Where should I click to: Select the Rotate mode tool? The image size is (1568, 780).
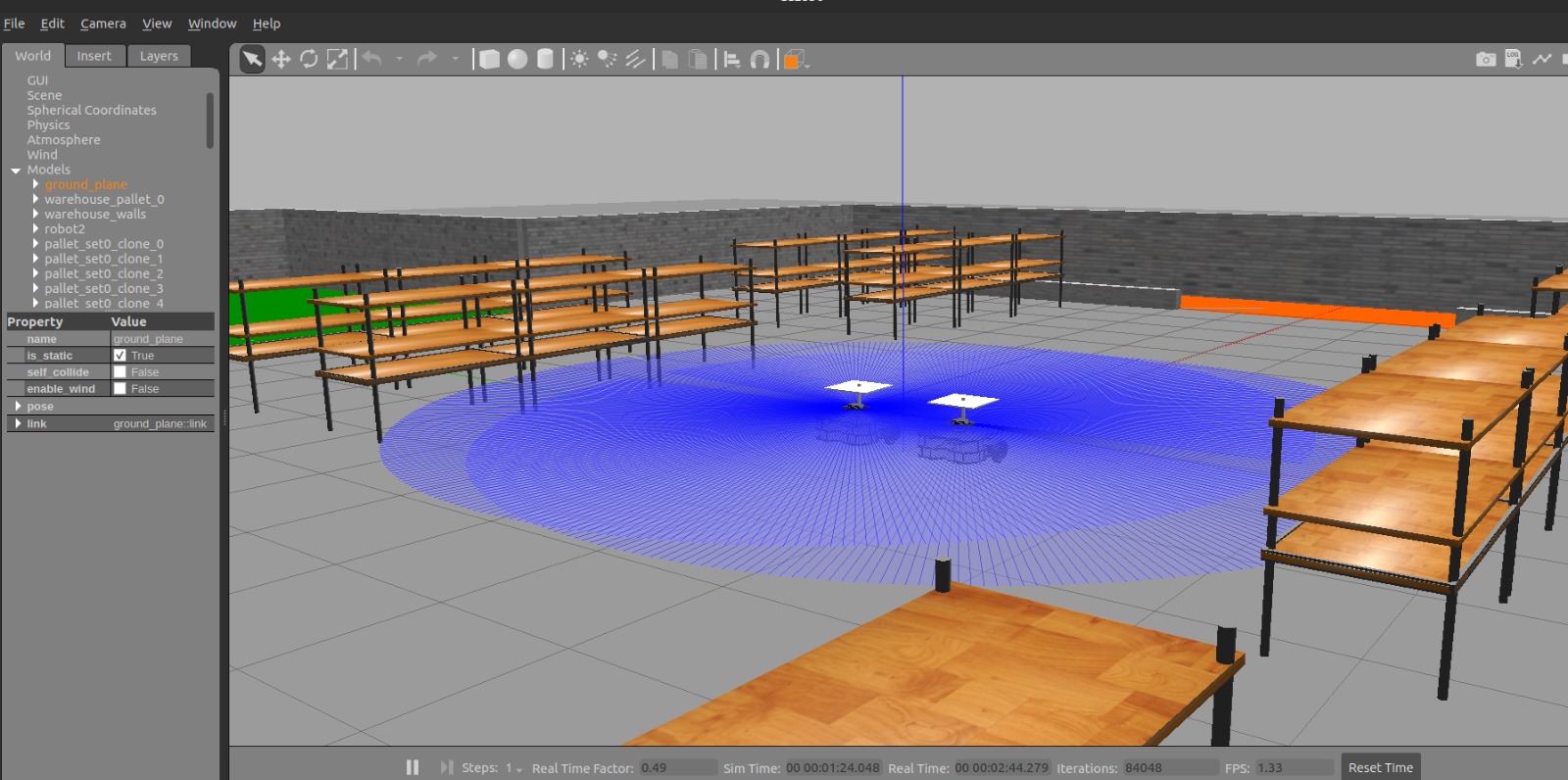tap(309, 60)
